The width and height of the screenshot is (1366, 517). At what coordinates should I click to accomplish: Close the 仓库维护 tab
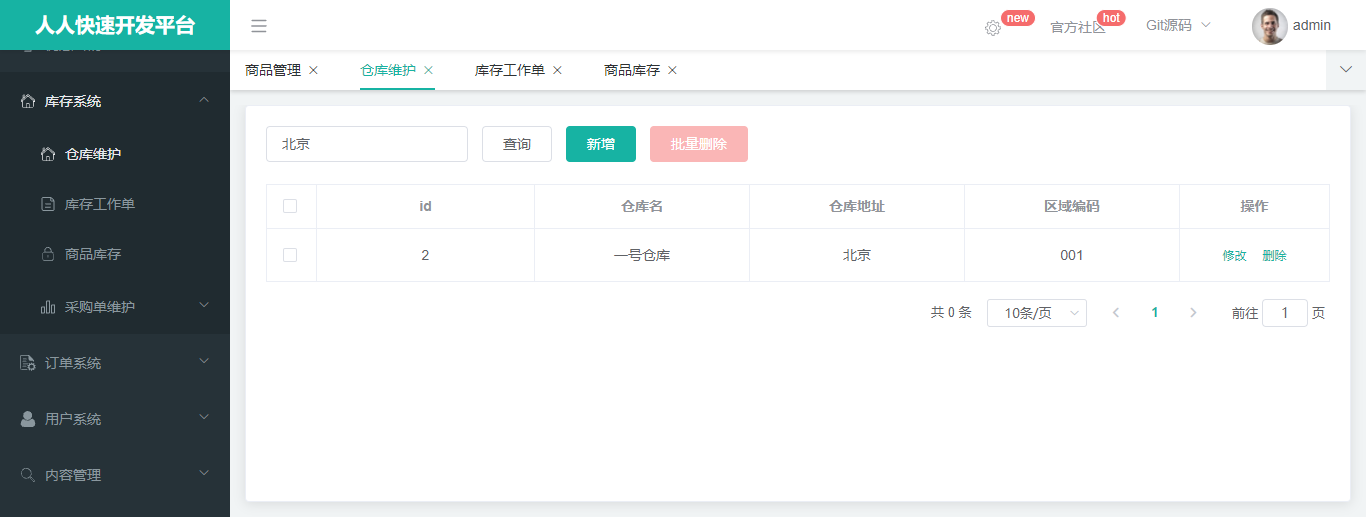[428, 70]
